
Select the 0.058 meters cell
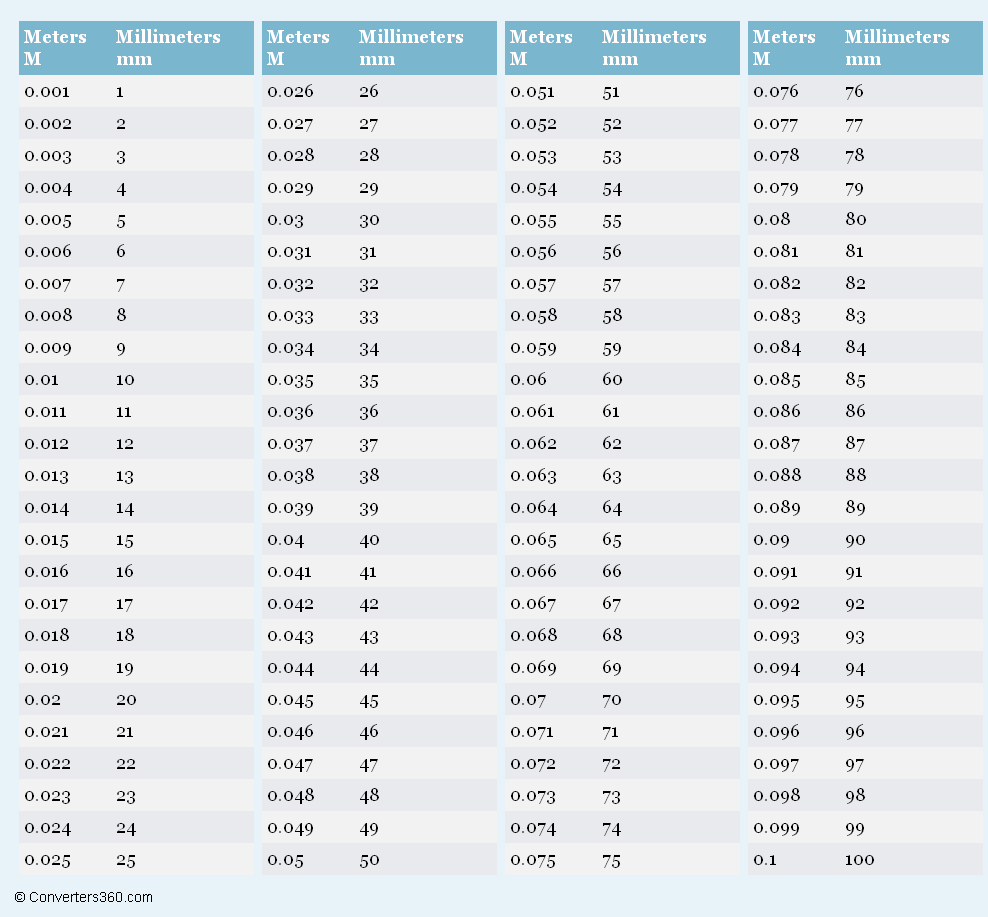(534, 316)
